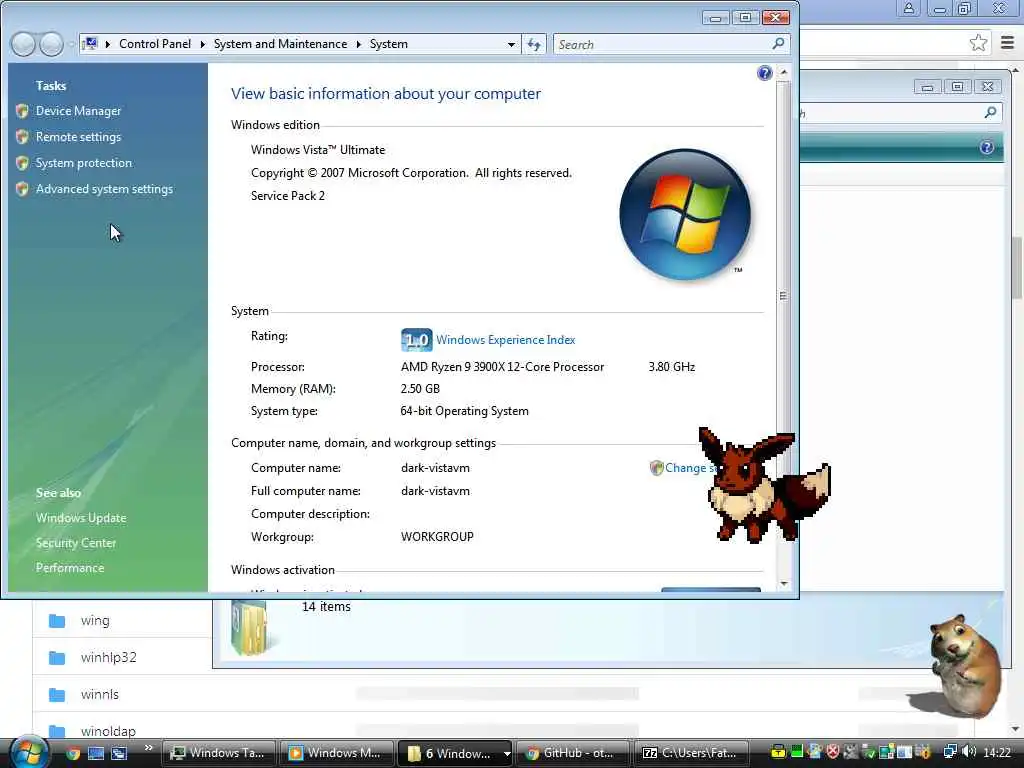Click the System window scroll up arrow
Screen dimensions: 1024x768
(x=784, y=72)
